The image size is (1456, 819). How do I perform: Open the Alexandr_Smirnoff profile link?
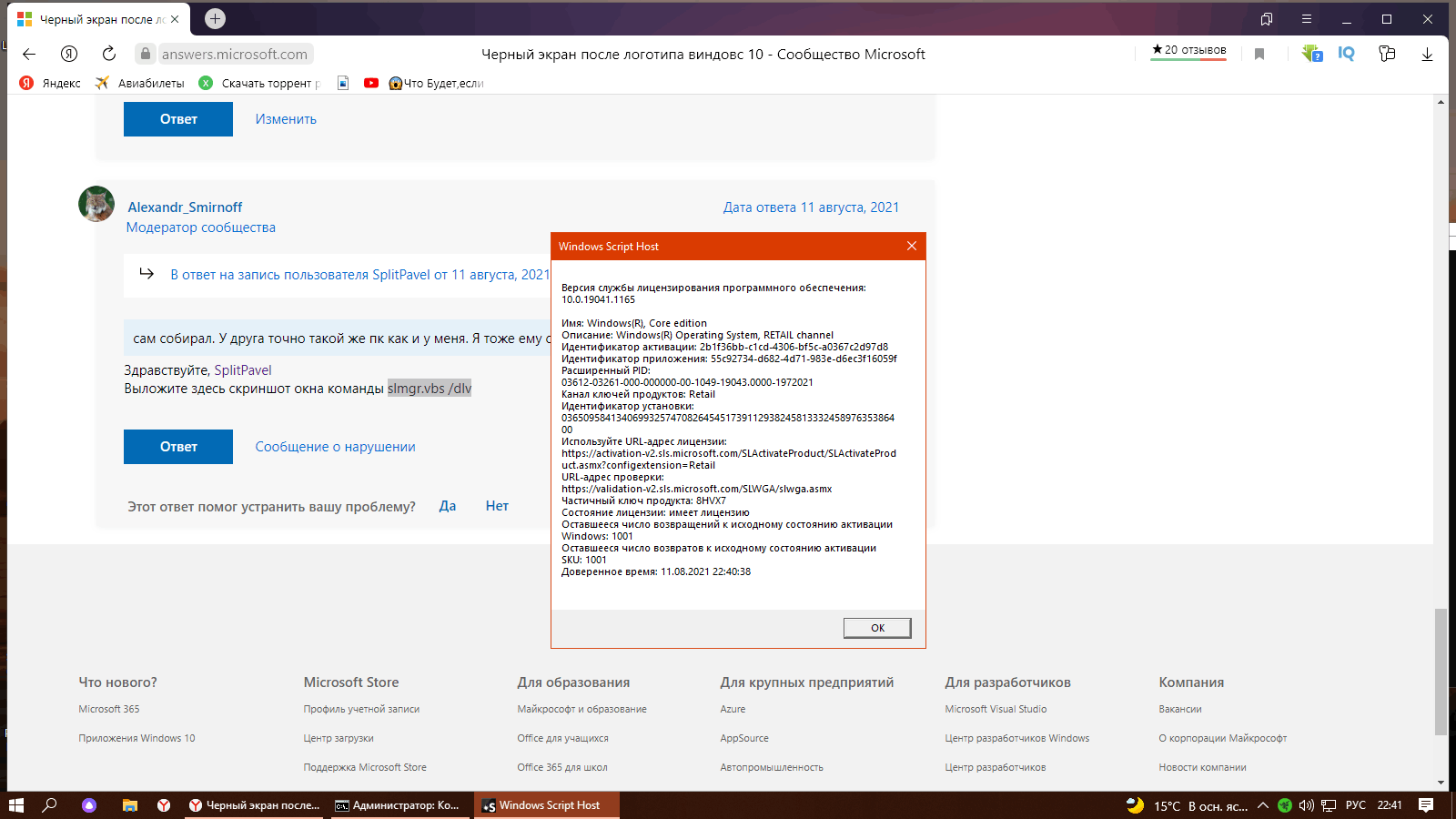[185, 207]
